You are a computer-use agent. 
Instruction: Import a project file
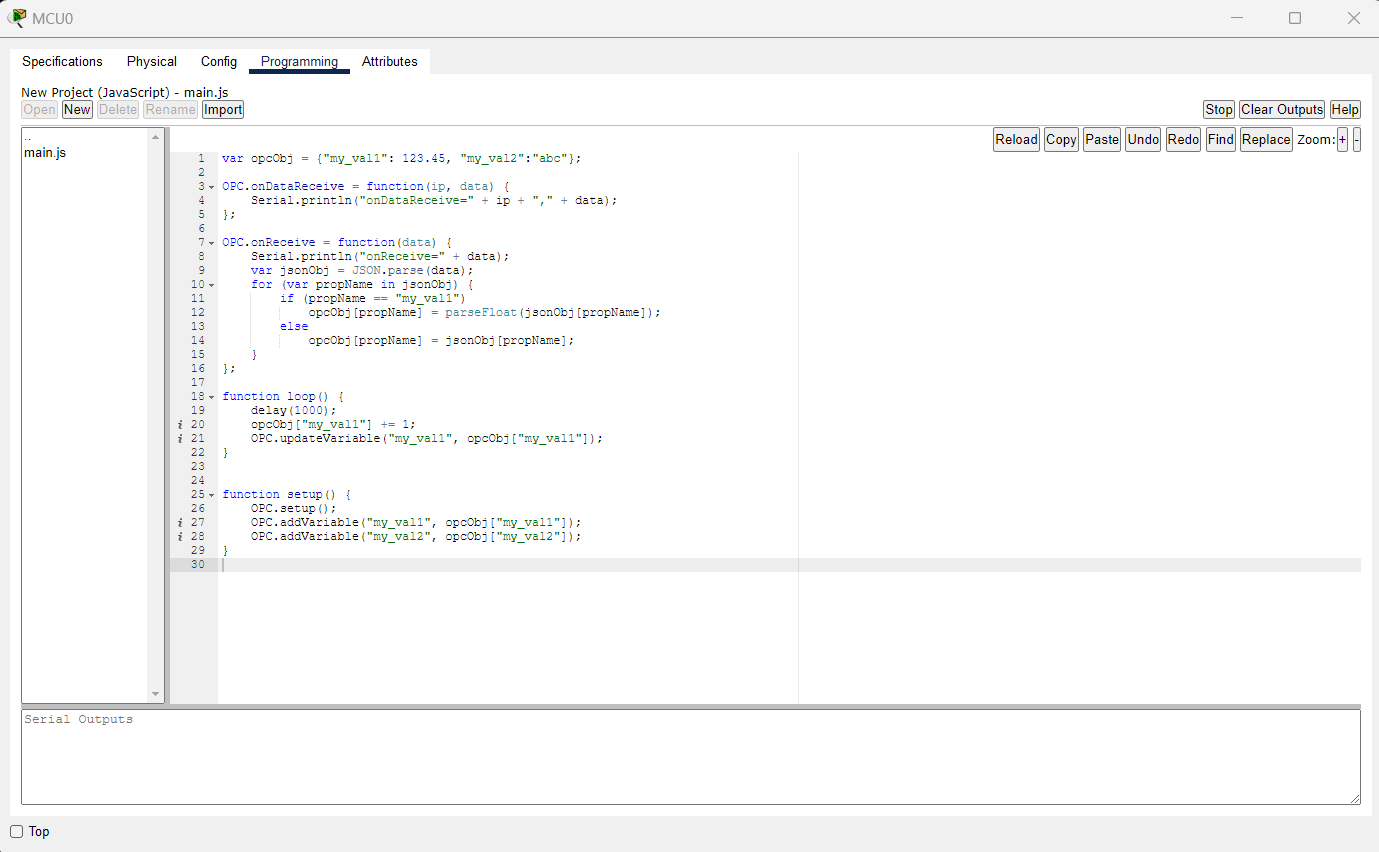222,109
